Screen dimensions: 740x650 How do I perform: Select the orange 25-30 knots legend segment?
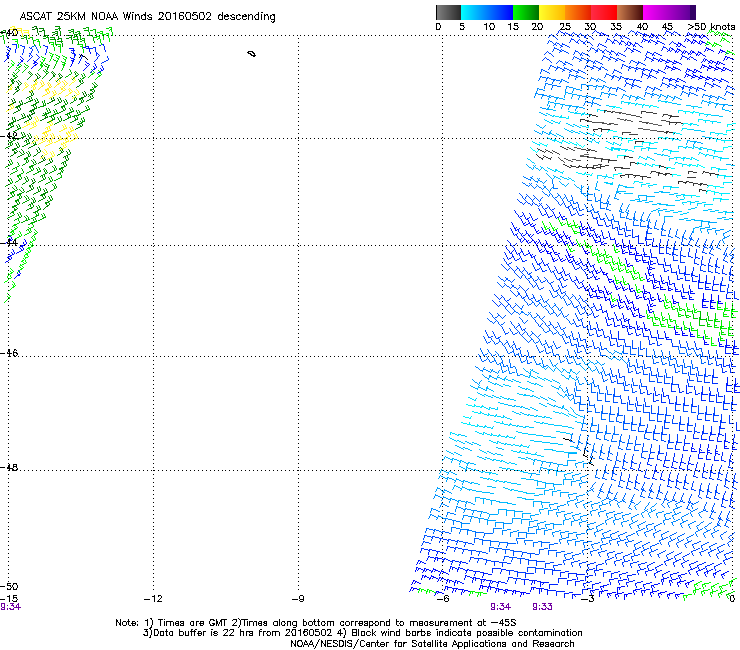point(578,12)
